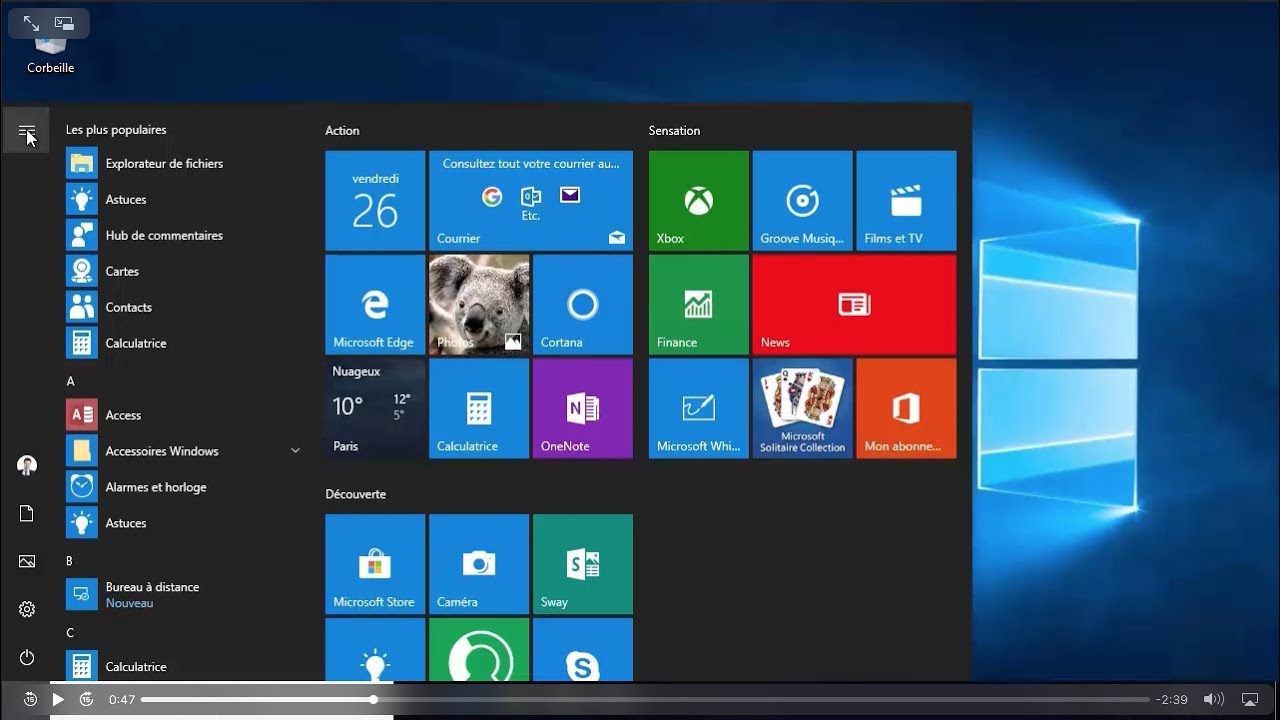Viewport: 1280px width, 720px height.
Task: Seek on the video progress bar
Action: pyautogui.click(x=645, y=700)
